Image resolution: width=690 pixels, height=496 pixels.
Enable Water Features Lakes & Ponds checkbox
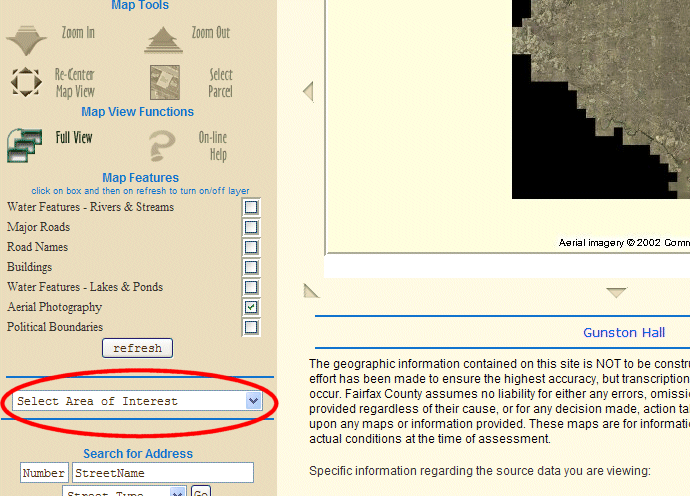pyautogui.click(x=251, y=287)
